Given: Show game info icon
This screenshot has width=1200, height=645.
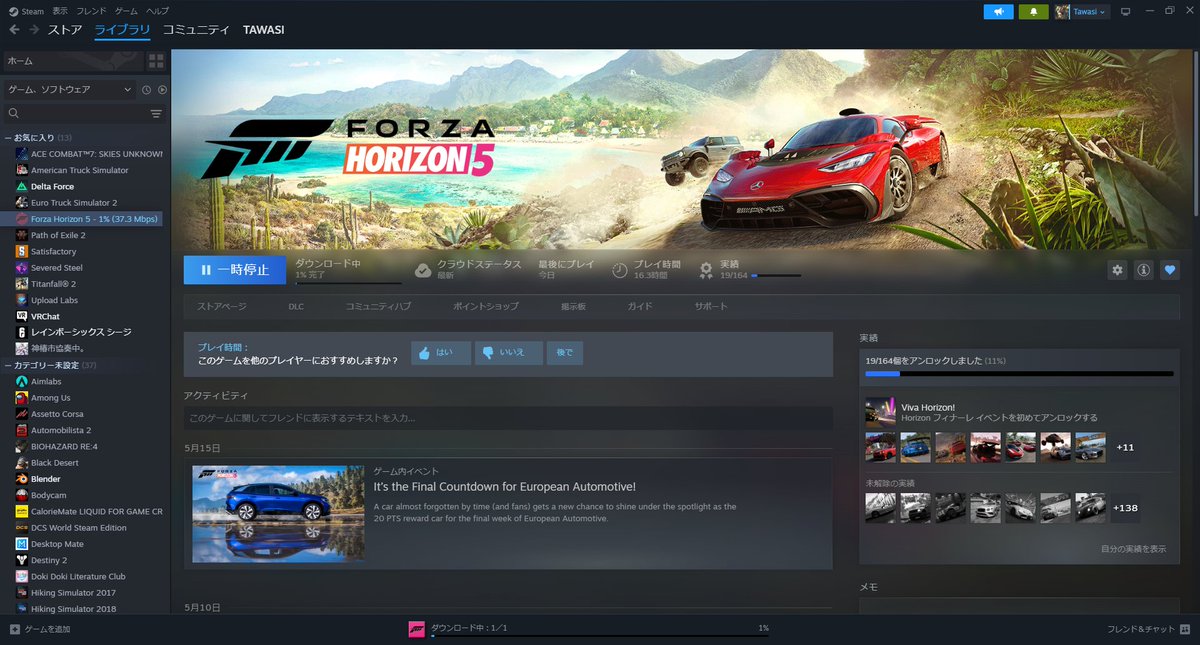Looking at the screenshot, I should click(1144, 270).
